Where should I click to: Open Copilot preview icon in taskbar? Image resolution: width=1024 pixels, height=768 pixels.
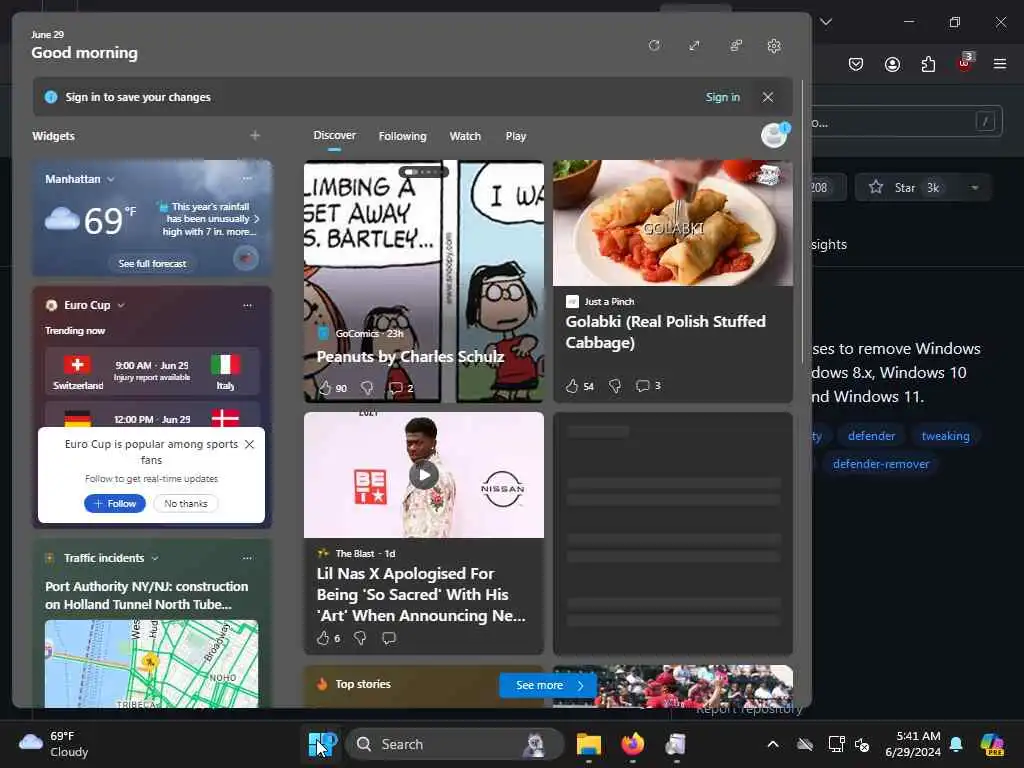pos(992,744)
